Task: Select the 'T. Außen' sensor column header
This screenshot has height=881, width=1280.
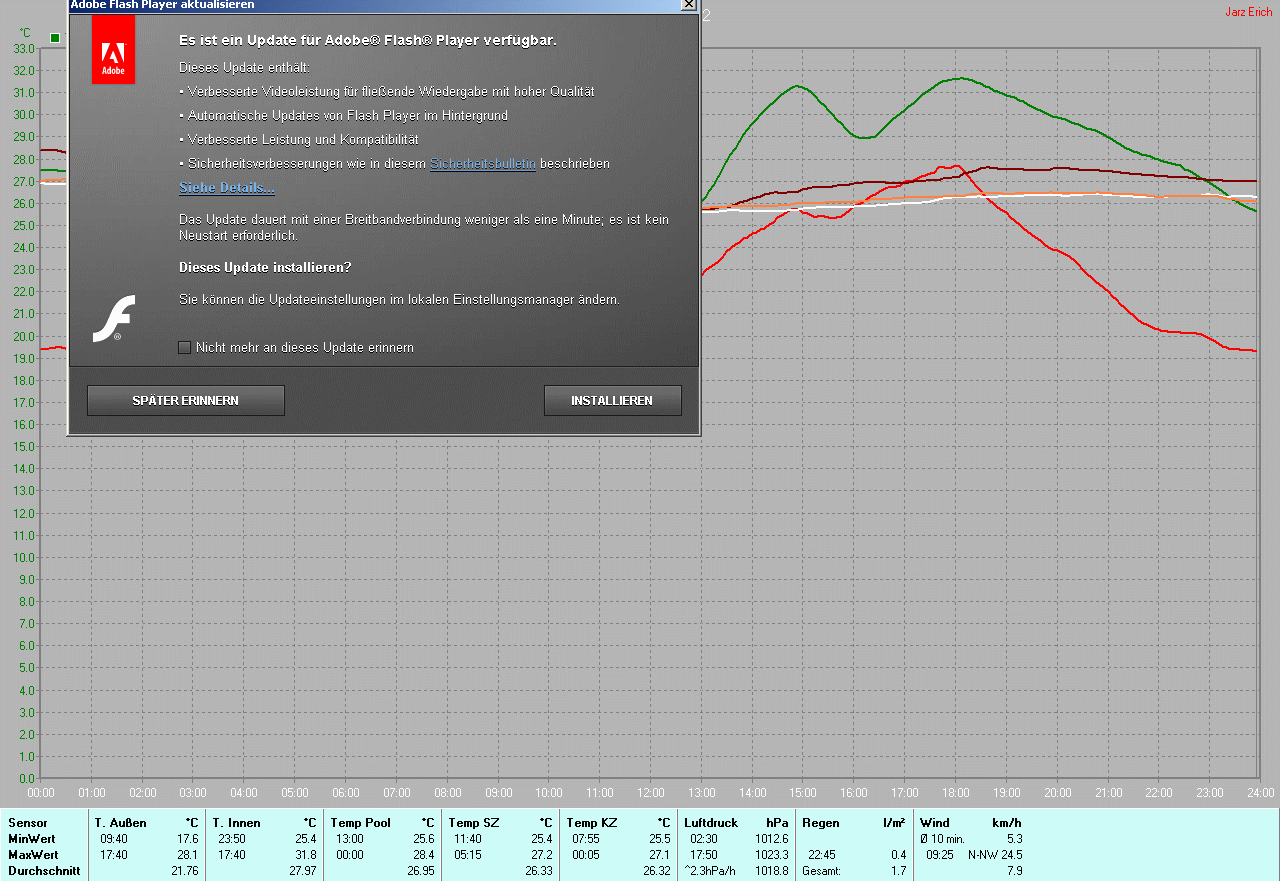Action: coord(121,823)
